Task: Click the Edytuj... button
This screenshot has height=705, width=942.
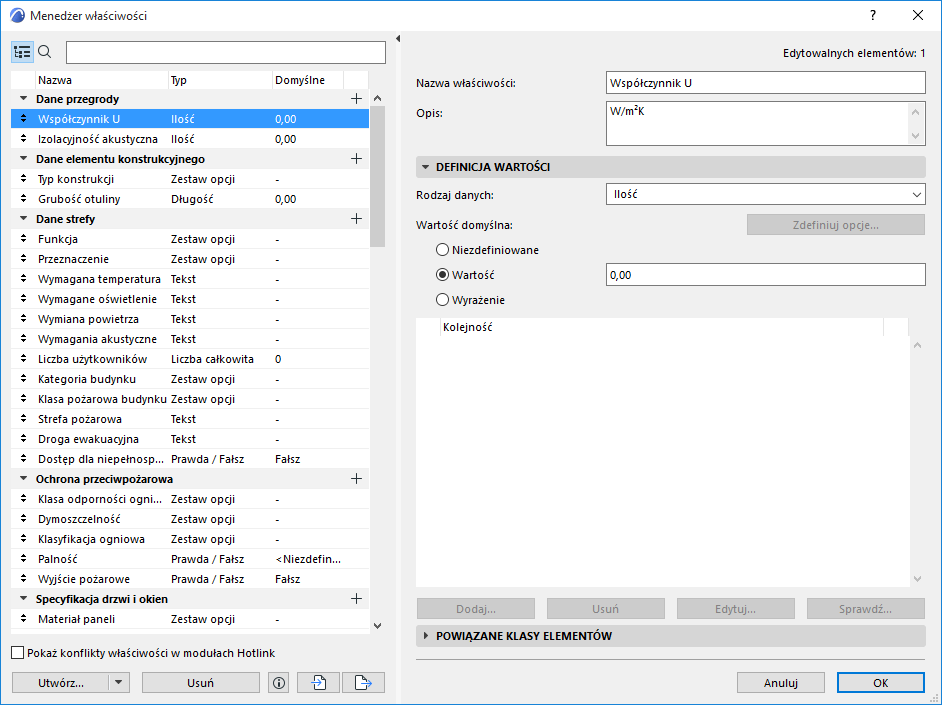Action: point(735,609)
